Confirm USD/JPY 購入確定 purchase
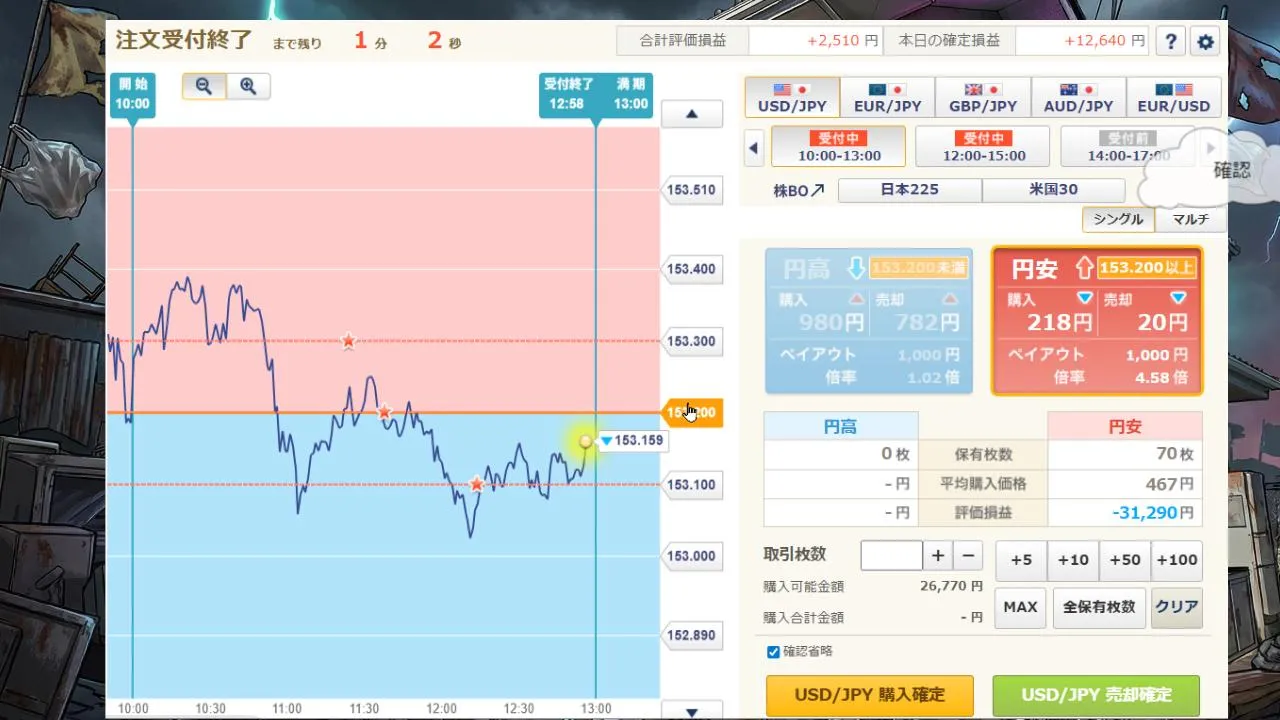1280x720 pixels. point(869,695)
